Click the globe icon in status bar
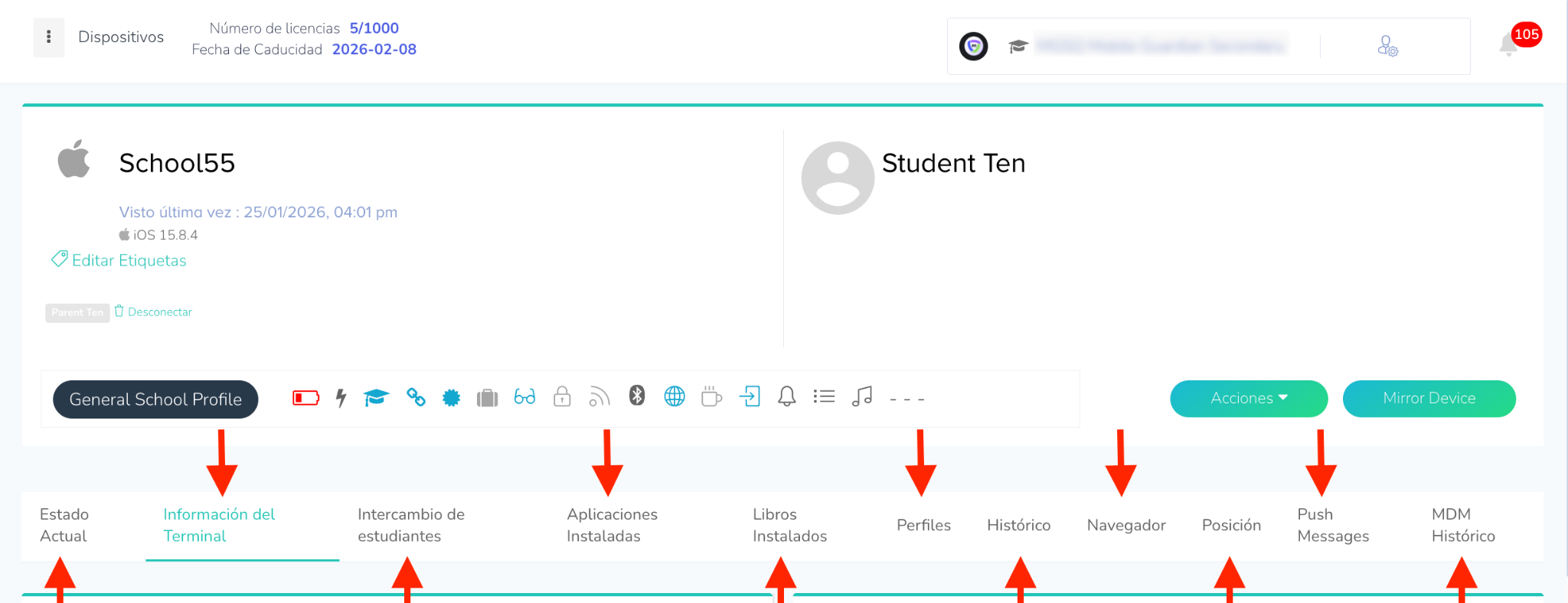Image resolution: width=1568 pixels, height=603 pixels. (675, 396)
